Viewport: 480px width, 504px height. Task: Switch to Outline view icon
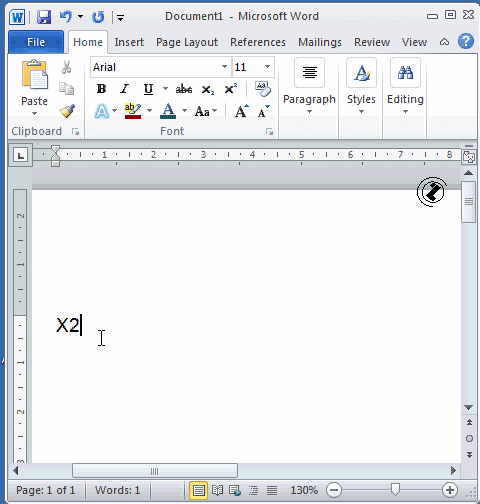254,490
